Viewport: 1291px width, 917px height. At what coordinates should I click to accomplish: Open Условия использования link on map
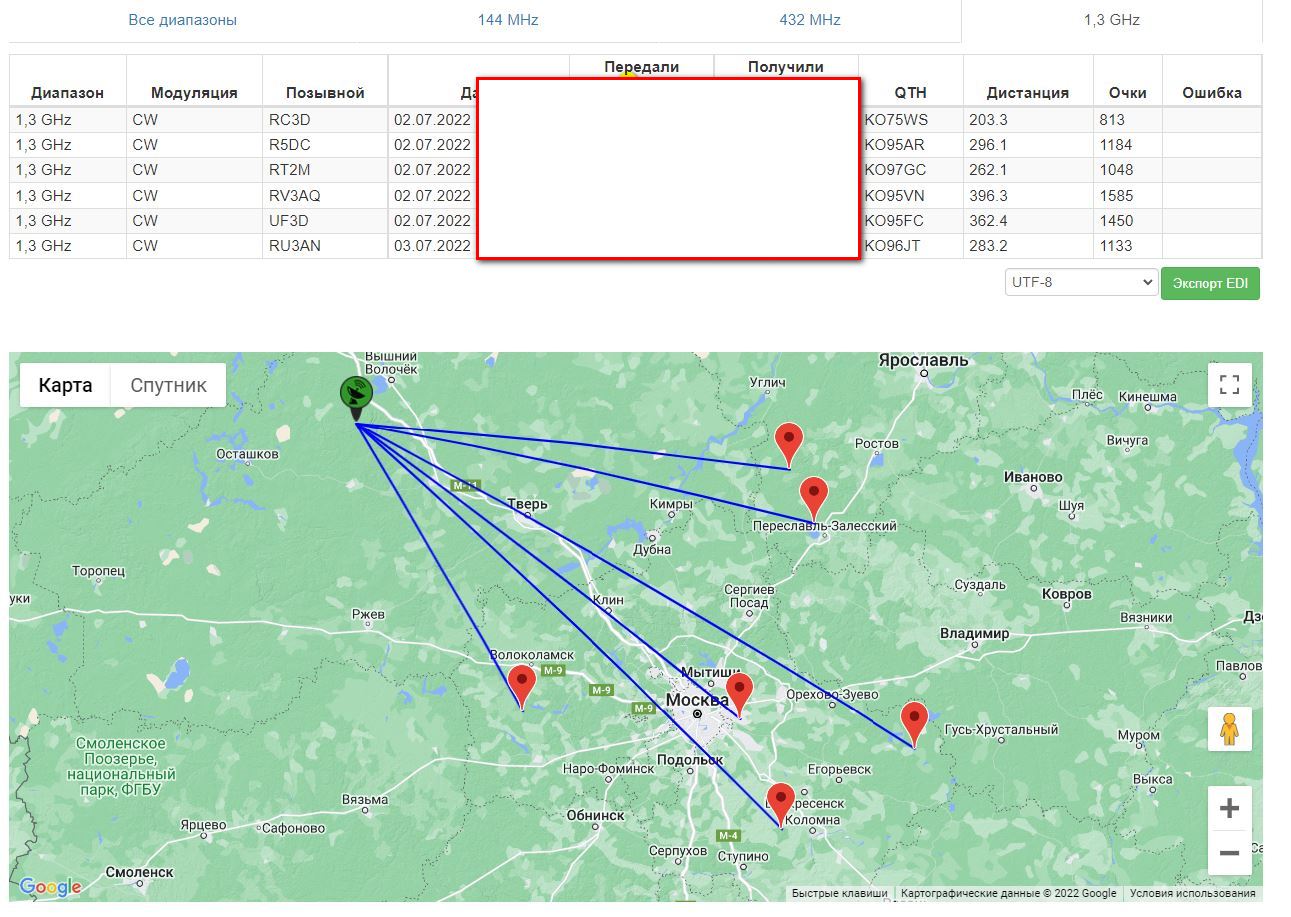[x=1192, y=893]
